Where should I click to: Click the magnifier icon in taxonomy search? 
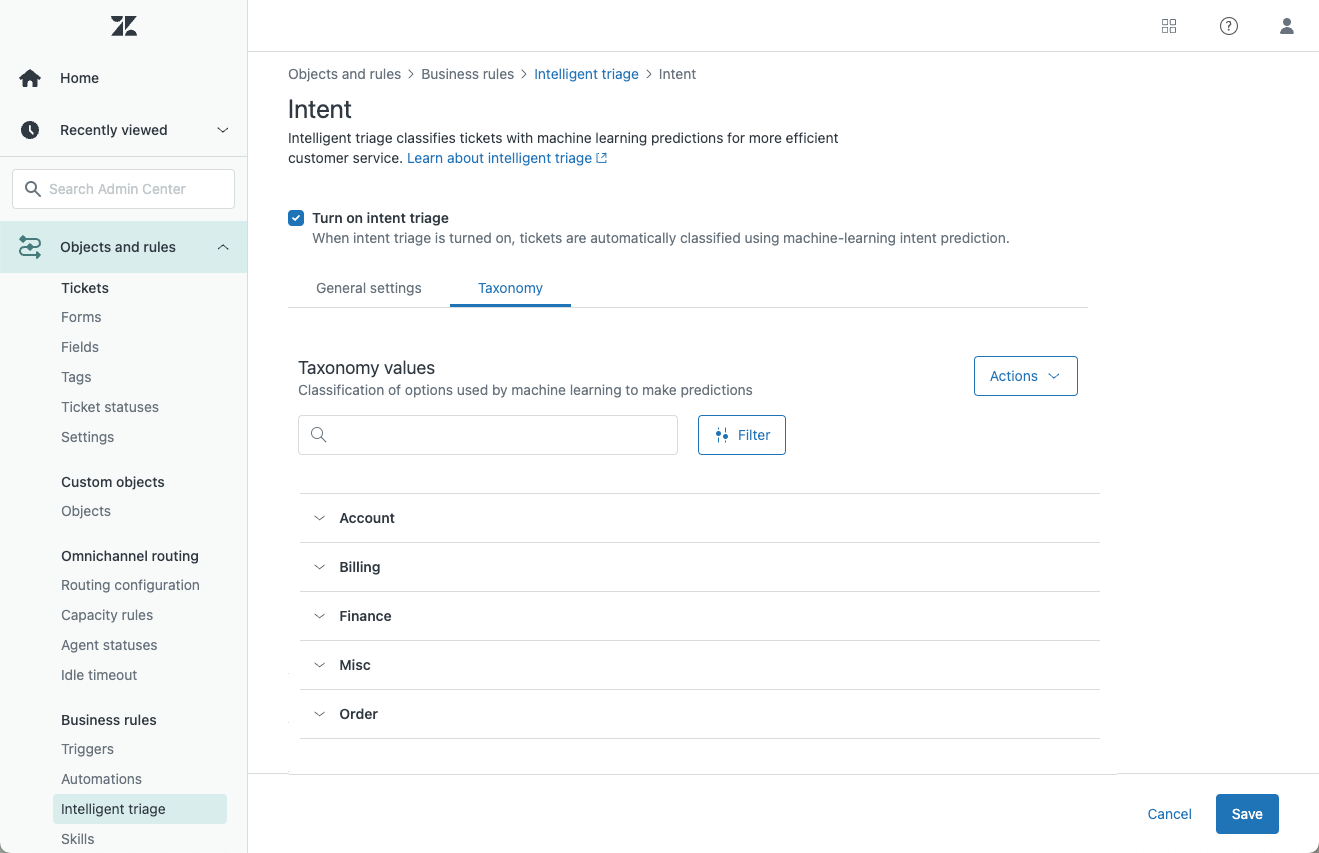pos(319,435)
